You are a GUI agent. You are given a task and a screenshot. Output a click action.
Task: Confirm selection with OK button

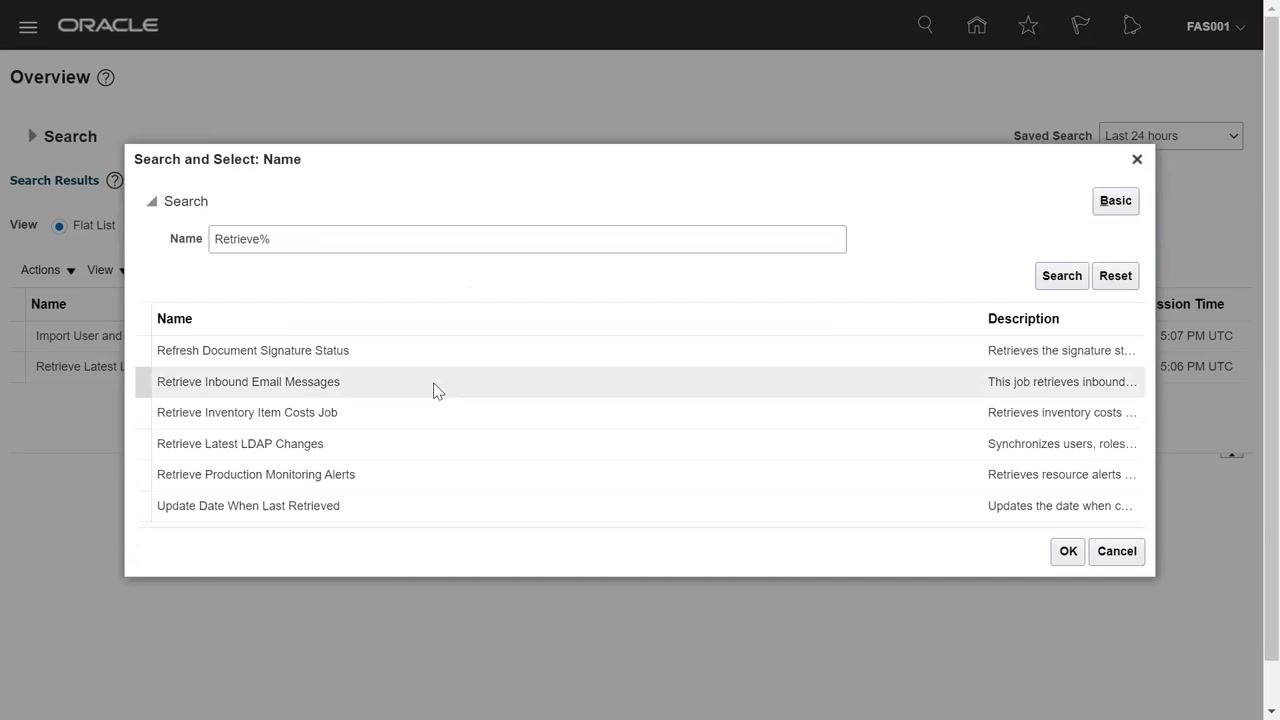coord(1068,552)
